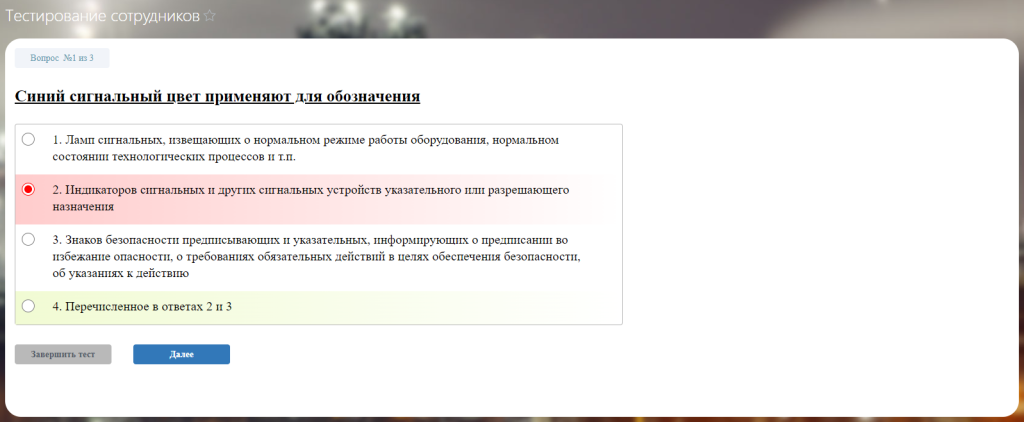Click the 'Вопрос №1 из 3' tab
Image resolution: width=1024 pixels, height=422 pixels.
(x=62, y=59)
